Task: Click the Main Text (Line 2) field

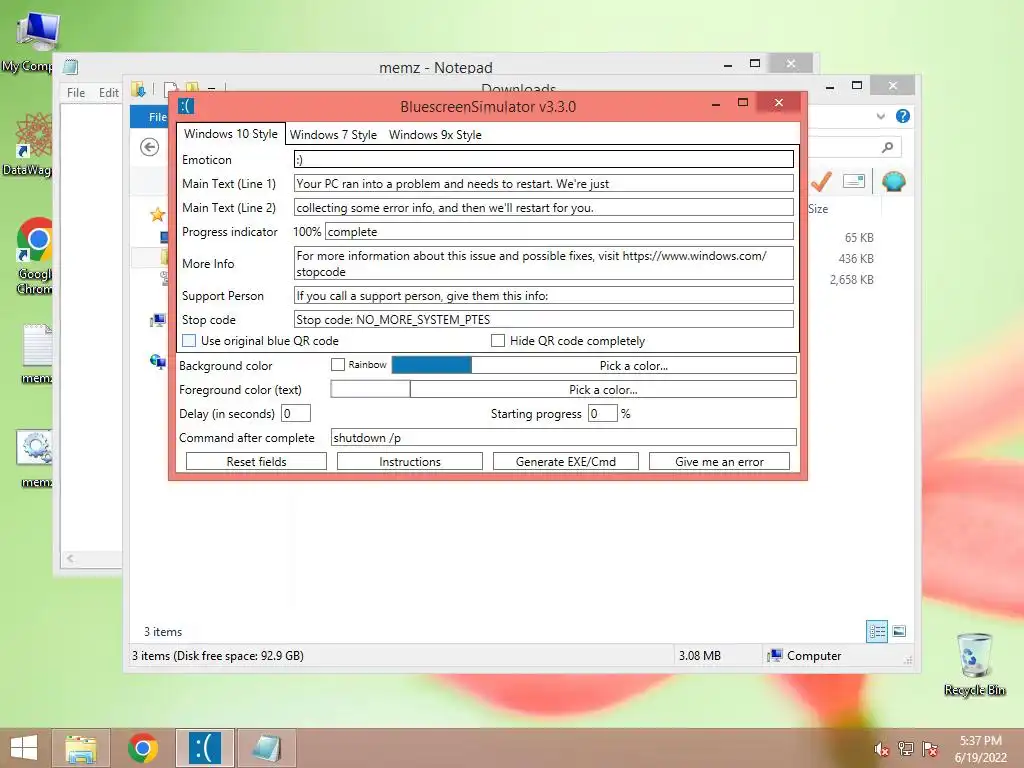Action: pyautogui.click(x=543, y=208)
